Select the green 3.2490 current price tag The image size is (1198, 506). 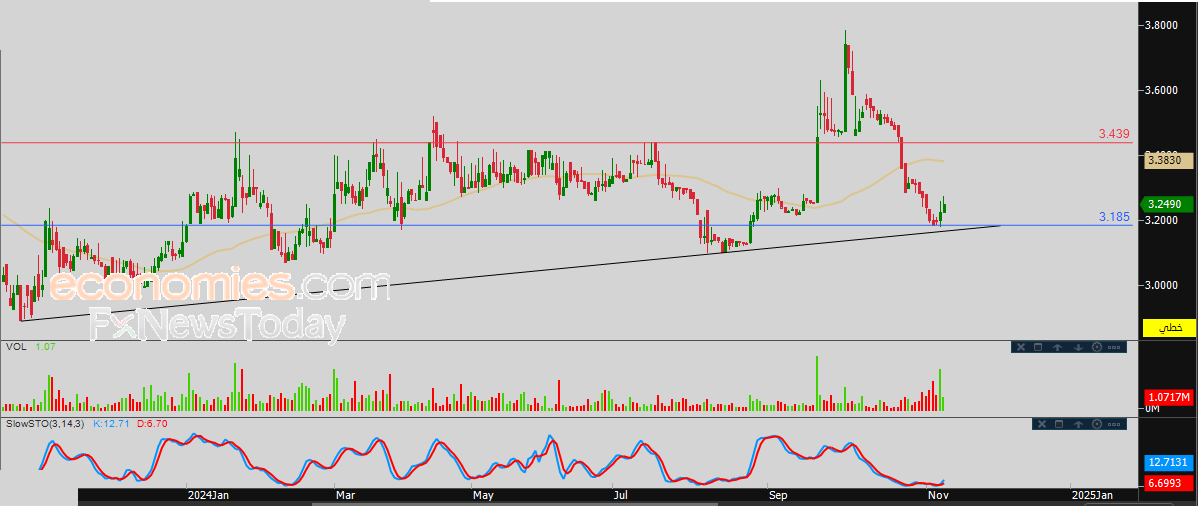1167,204
